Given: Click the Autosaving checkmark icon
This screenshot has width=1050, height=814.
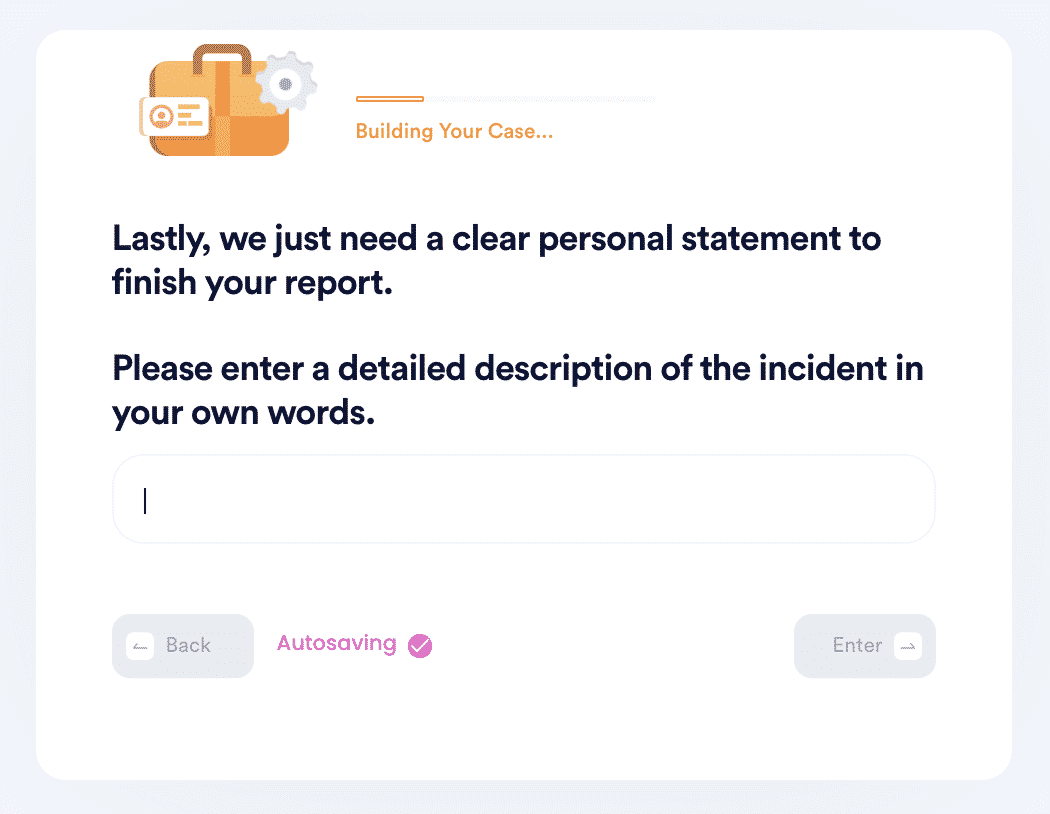Looking at the screenshot, I should pyautogui.click(x=420, y=645).
